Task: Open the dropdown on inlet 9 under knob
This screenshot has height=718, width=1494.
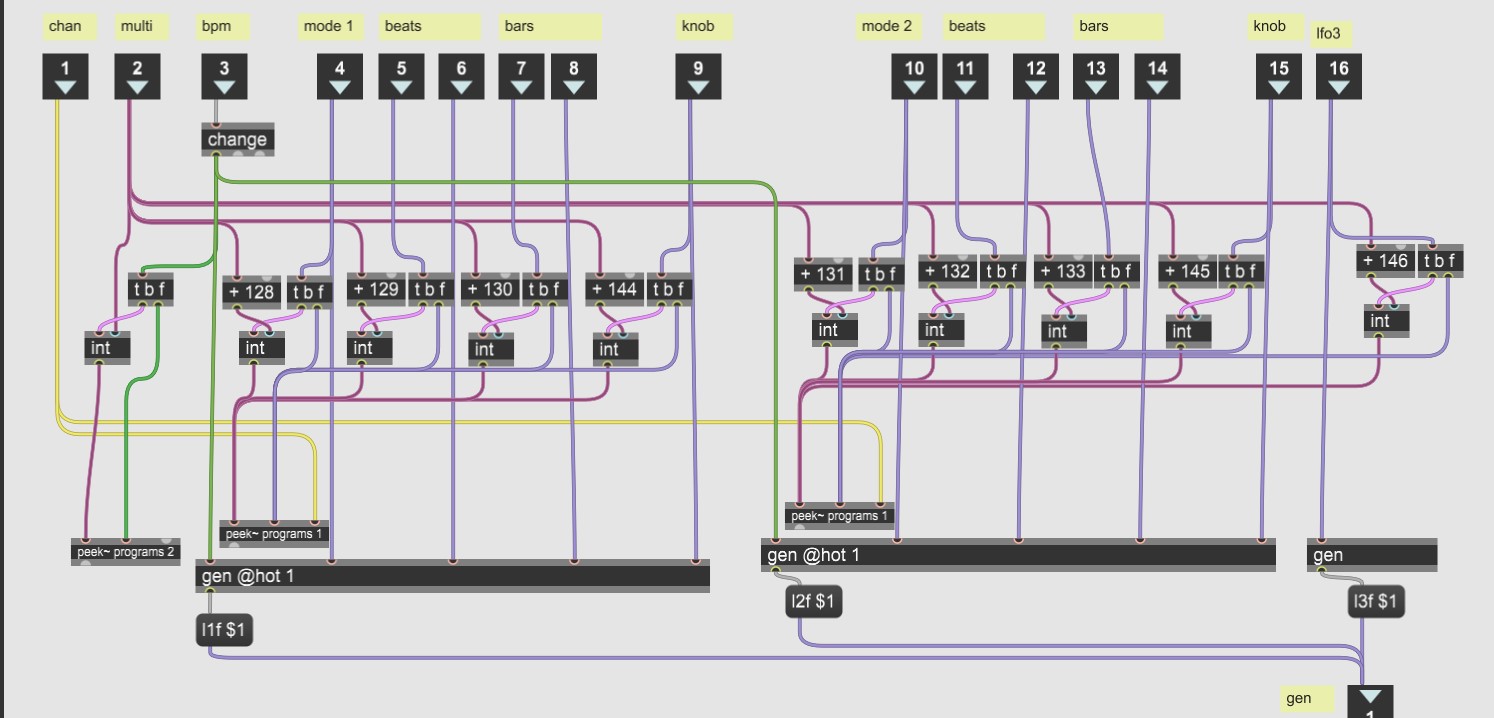Action: point(698,88)
